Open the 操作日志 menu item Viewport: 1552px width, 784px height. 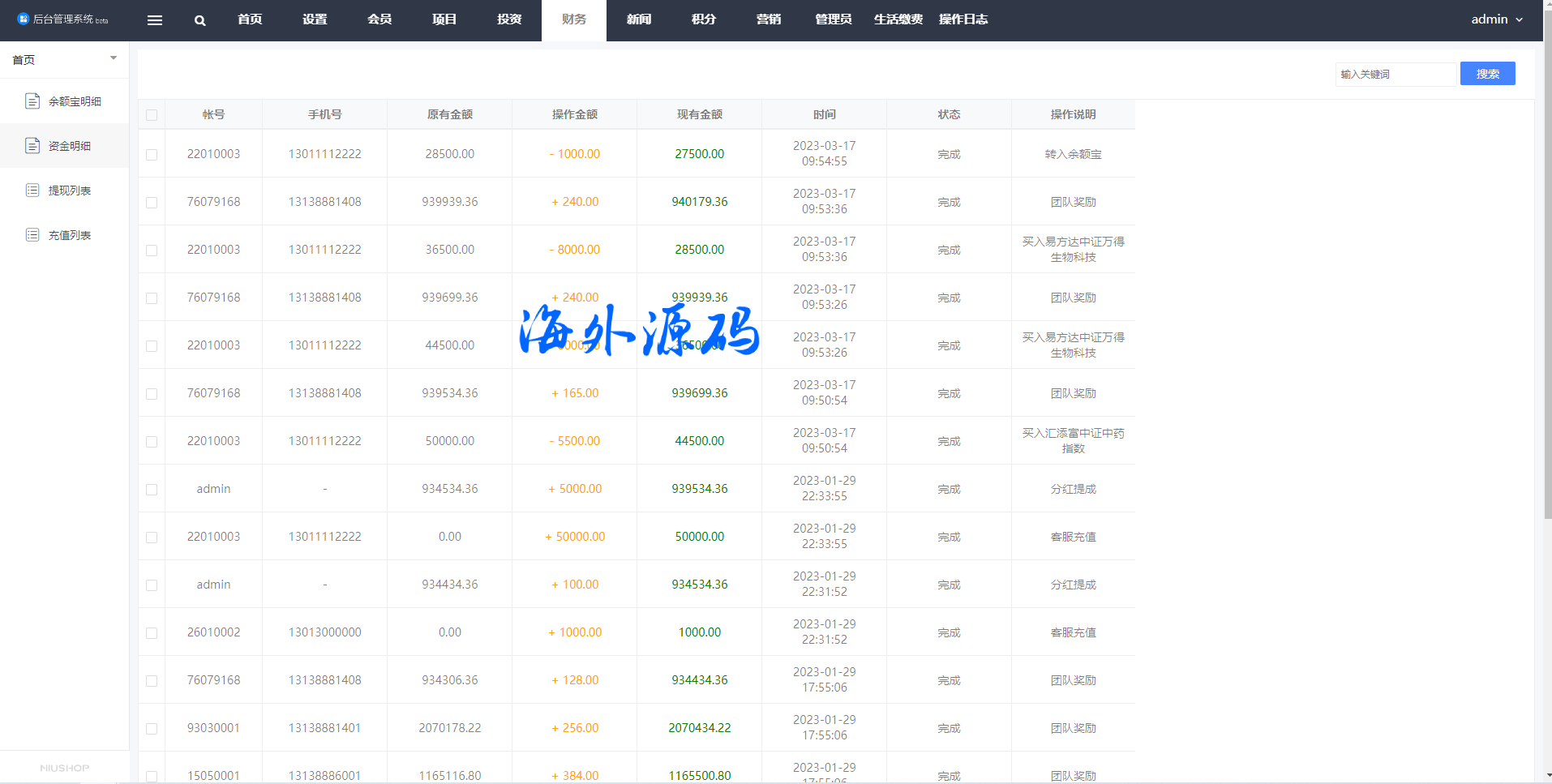coord(962,19)
